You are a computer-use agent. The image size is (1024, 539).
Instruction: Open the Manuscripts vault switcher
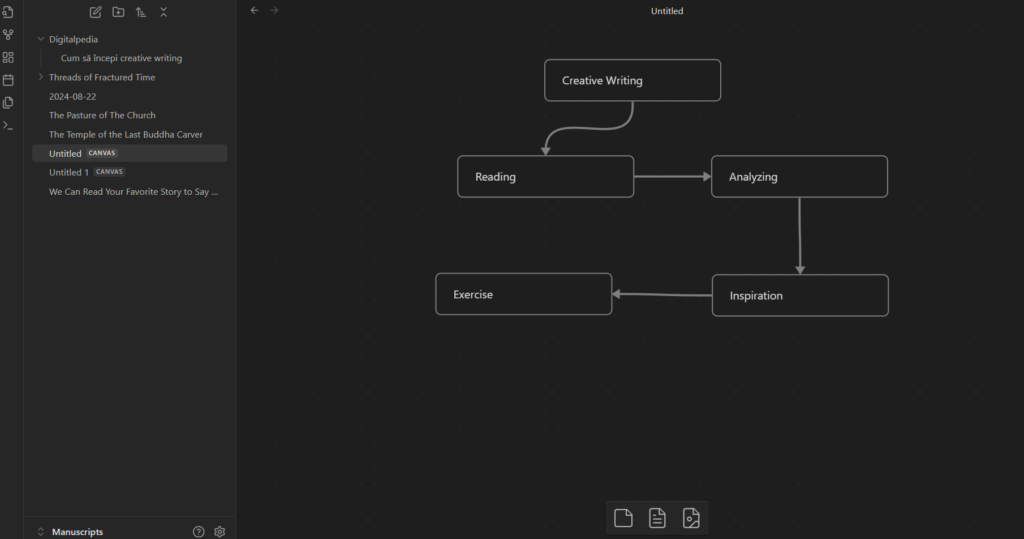point(77,532)
